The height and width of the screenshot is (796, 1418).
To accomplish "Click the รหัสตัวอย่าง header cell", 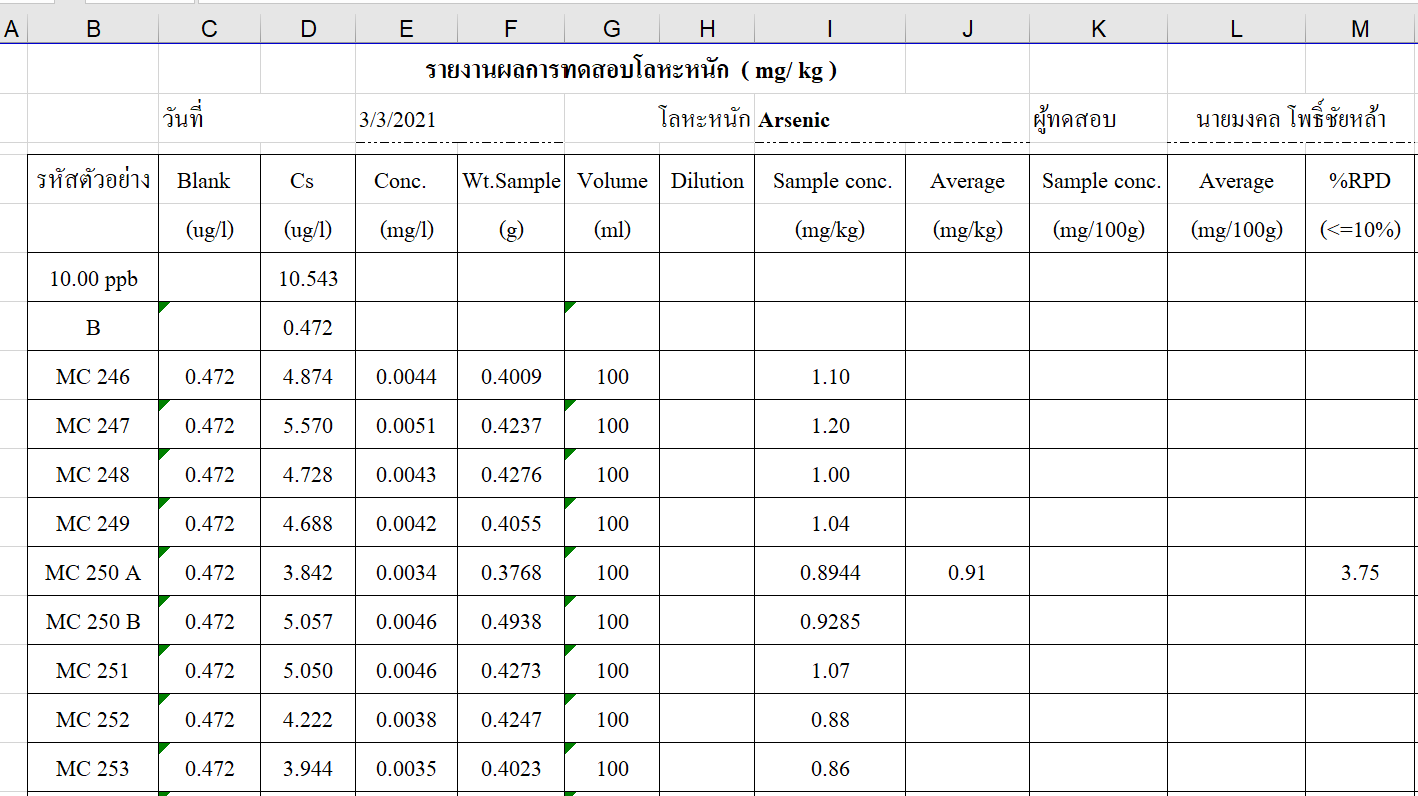I will (x=93, y=181).
